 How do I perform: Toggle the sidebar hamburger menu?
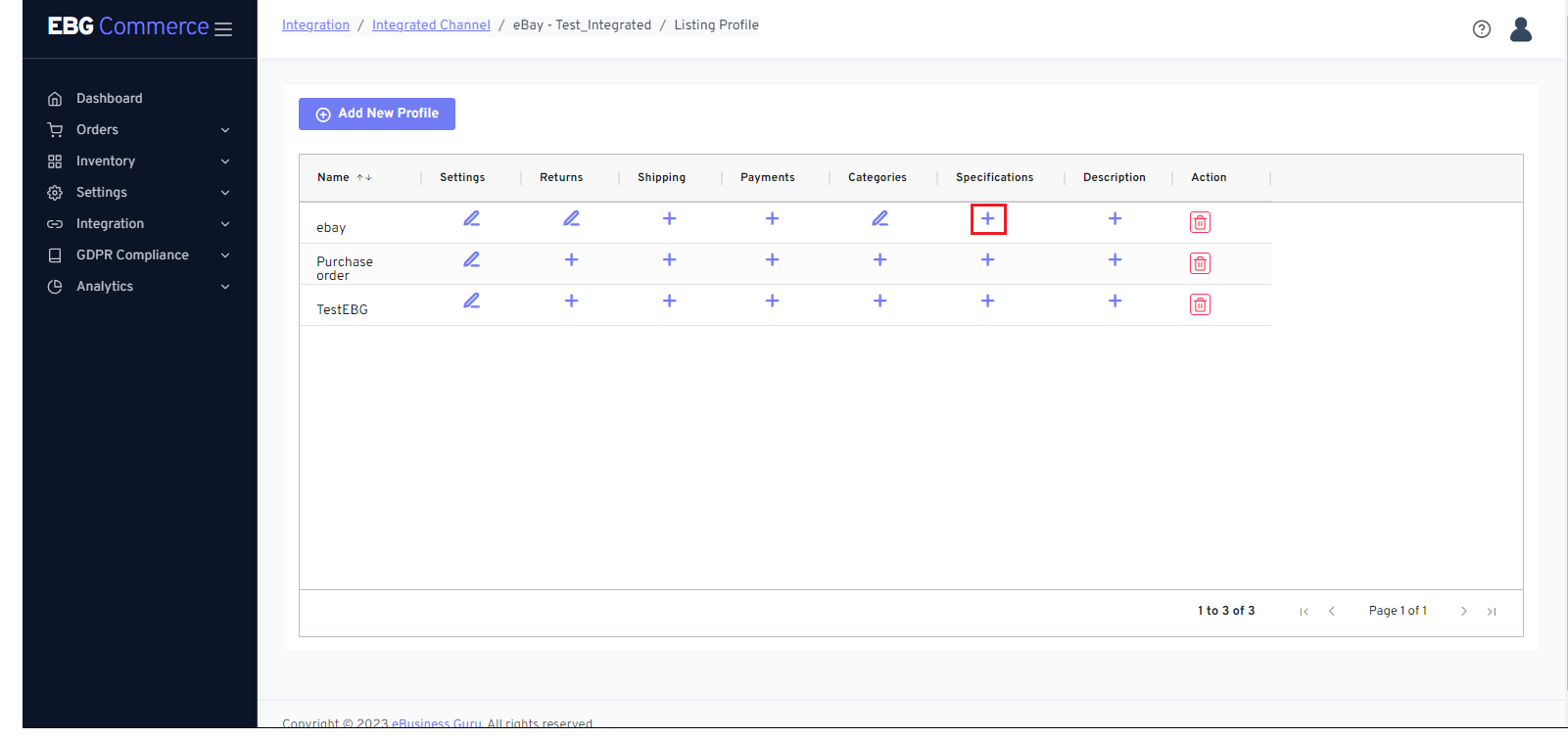point(223,29)
